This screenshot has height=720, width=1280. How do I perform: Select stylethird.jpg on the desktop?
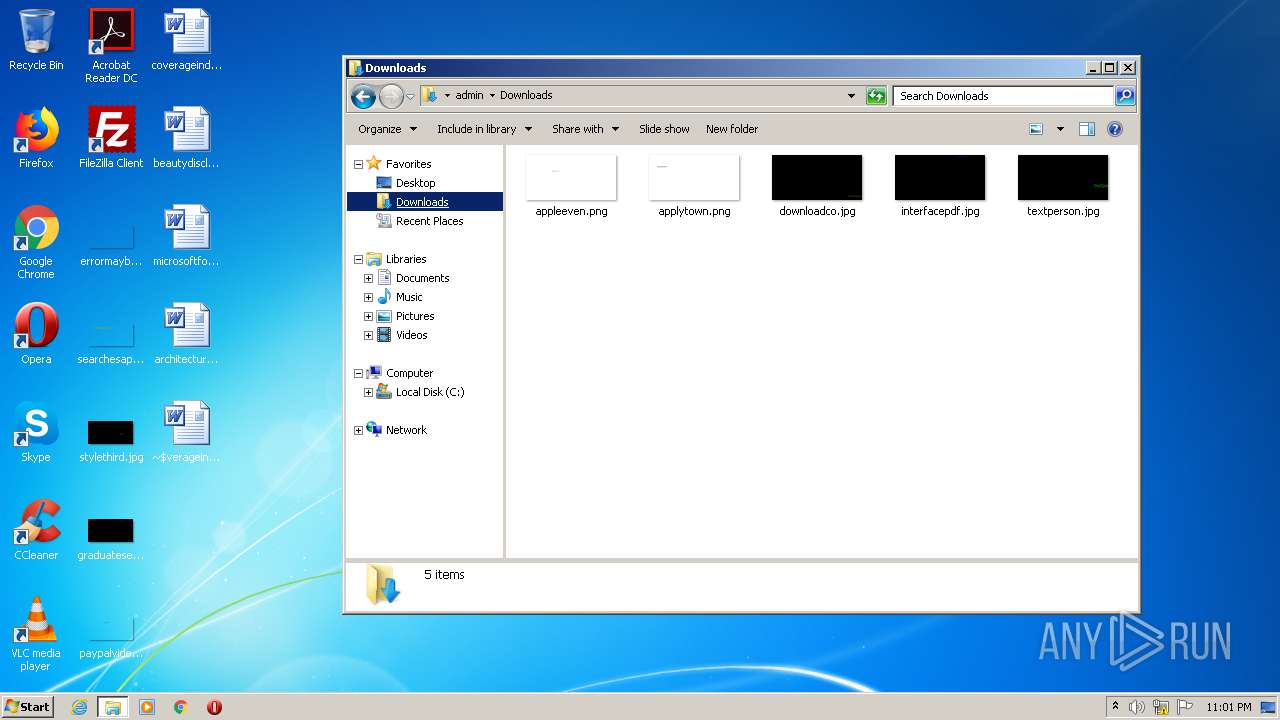(x=111, y=439)
